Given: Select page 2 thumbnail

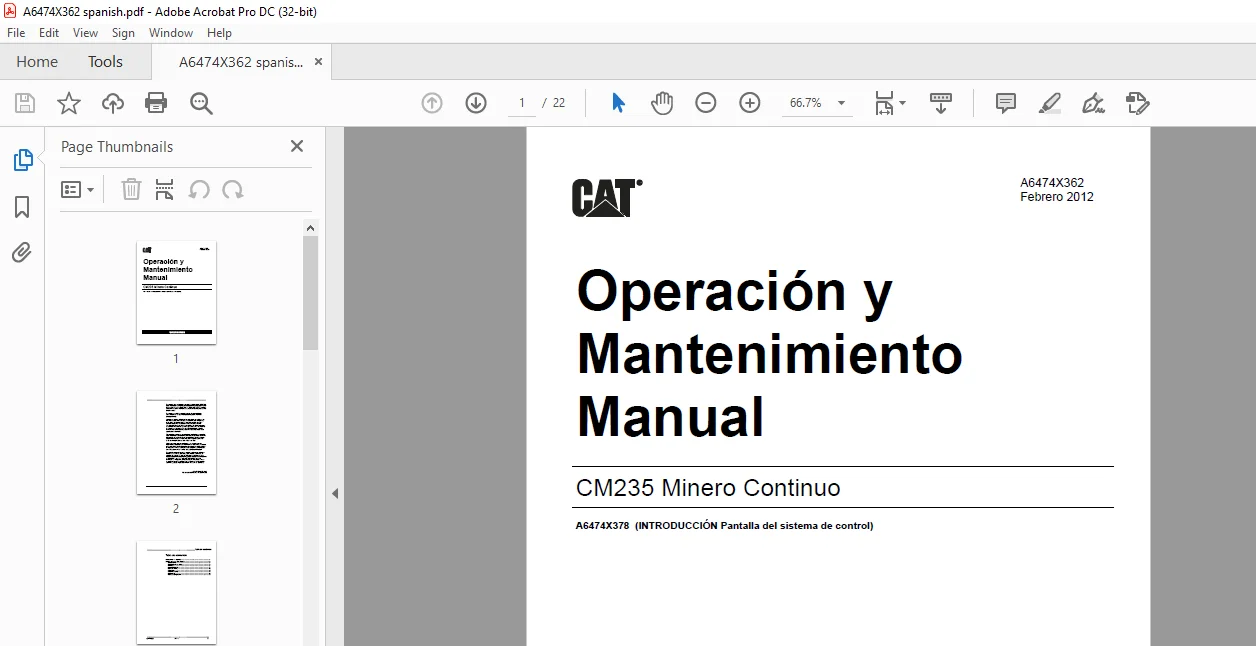Looking at the screenshot, I should (x=176, y=442).
